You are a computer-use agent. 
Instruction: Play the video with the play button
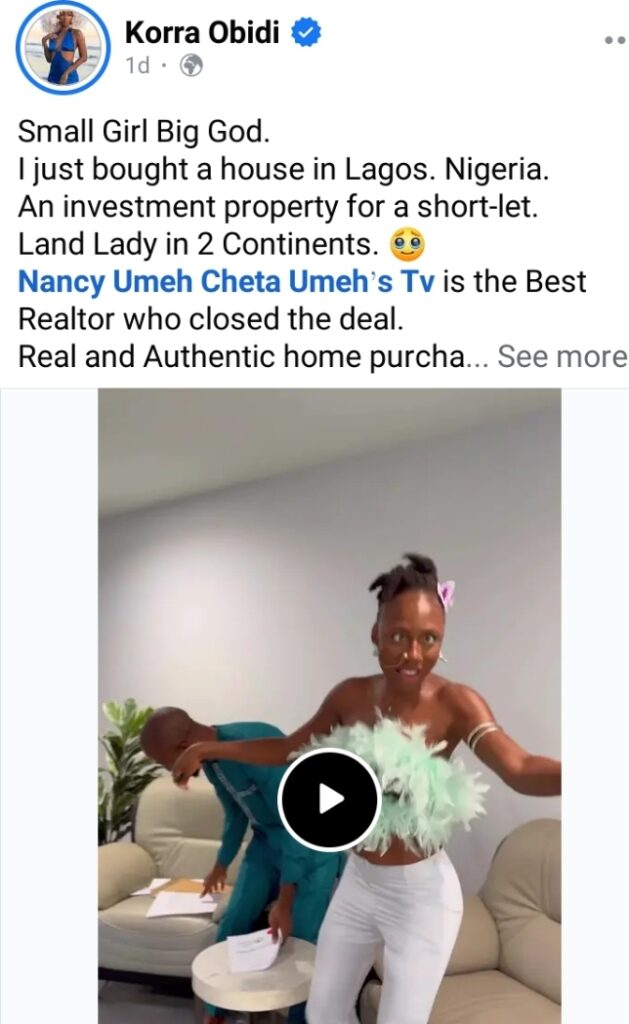(329, 799)
